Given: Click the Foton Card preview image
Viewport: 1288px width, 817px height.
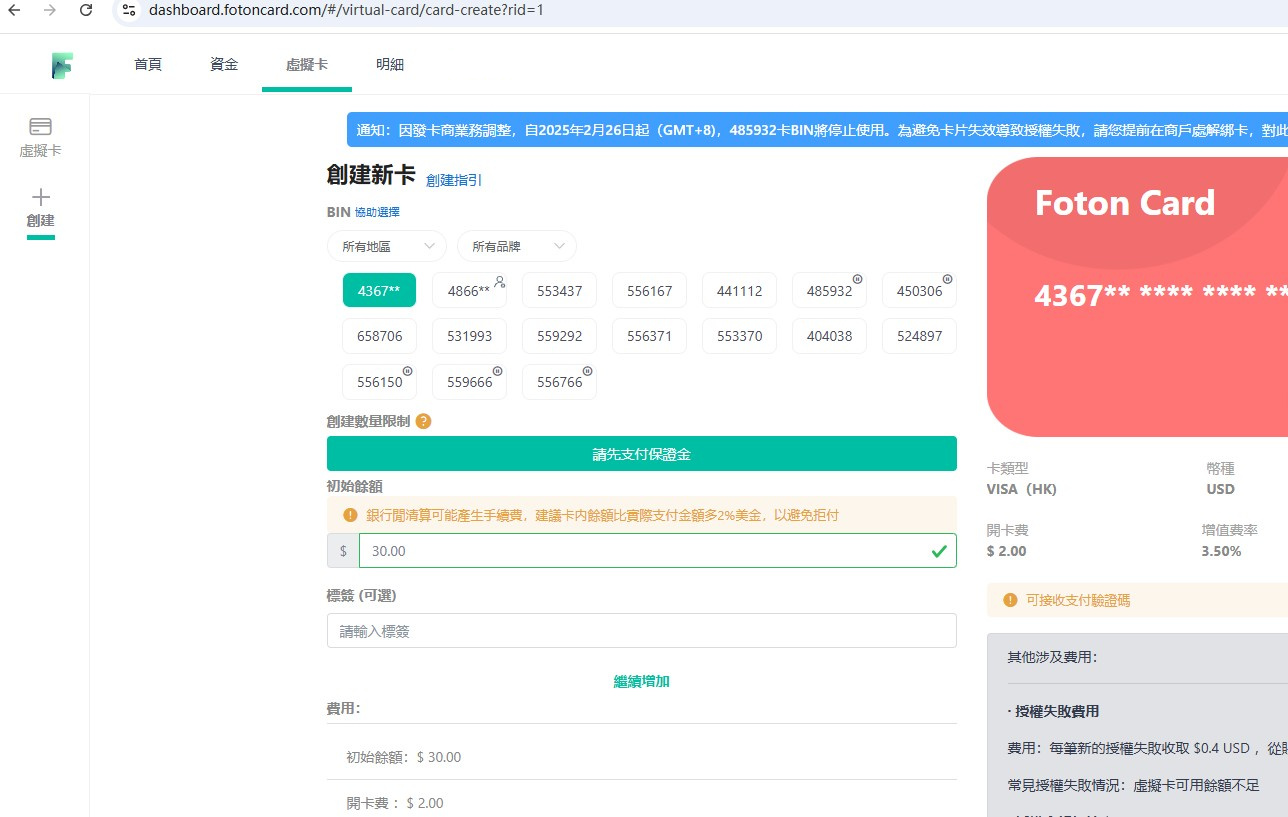Looking at the screenshot, I should [1137, 297].
